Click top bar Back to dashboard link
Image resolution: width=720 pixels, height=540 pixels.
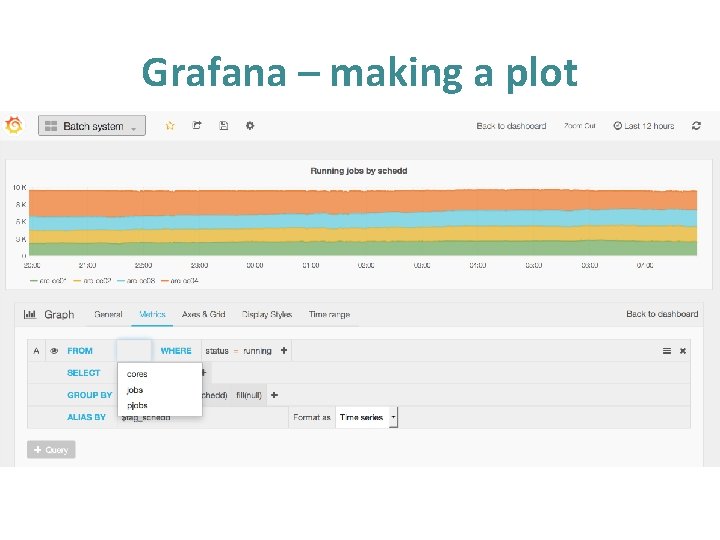[x=511, y=126]
